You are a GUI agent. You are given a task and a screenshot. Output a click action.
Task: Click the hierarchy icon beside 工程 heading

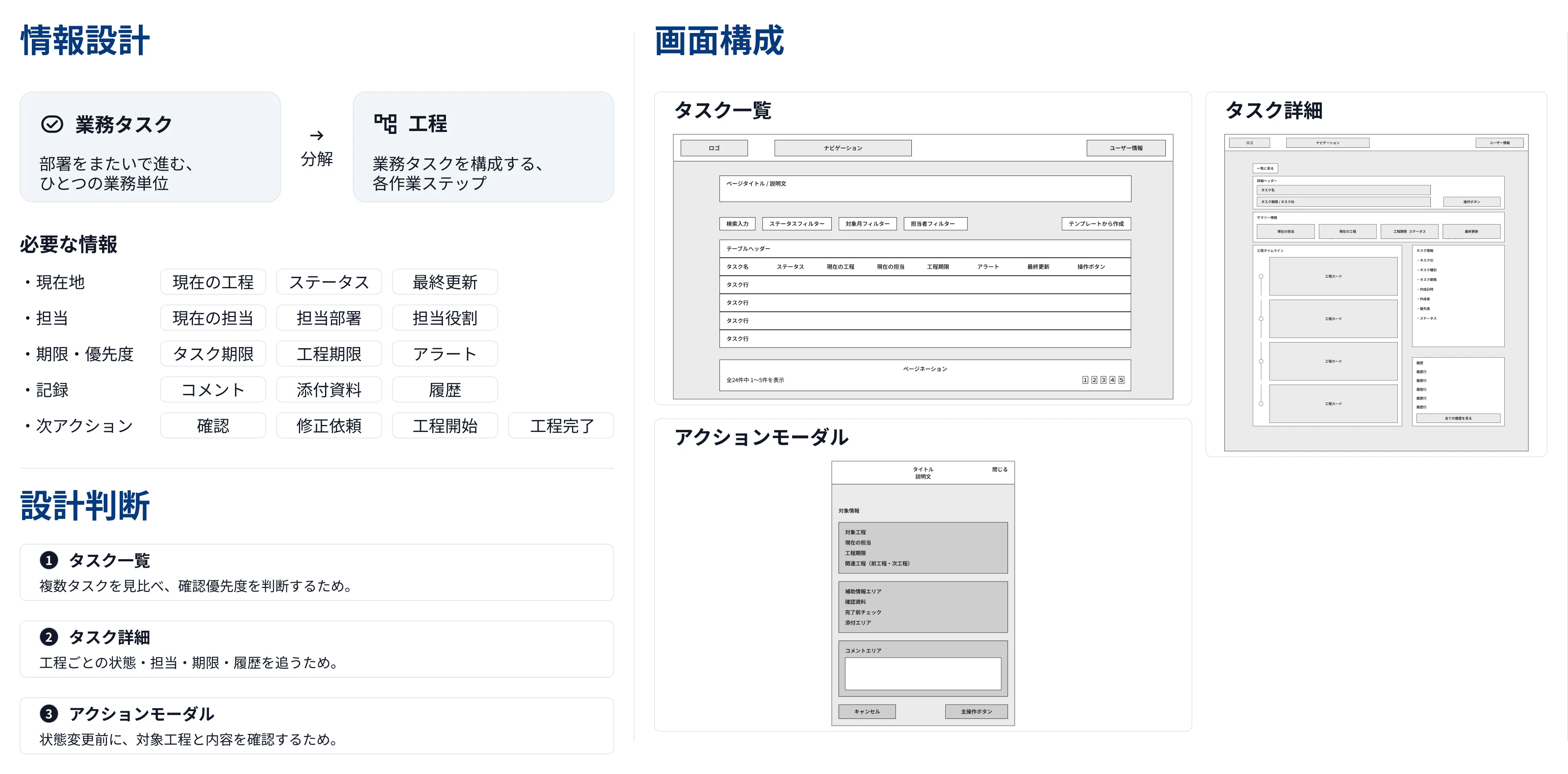[385, 124]
